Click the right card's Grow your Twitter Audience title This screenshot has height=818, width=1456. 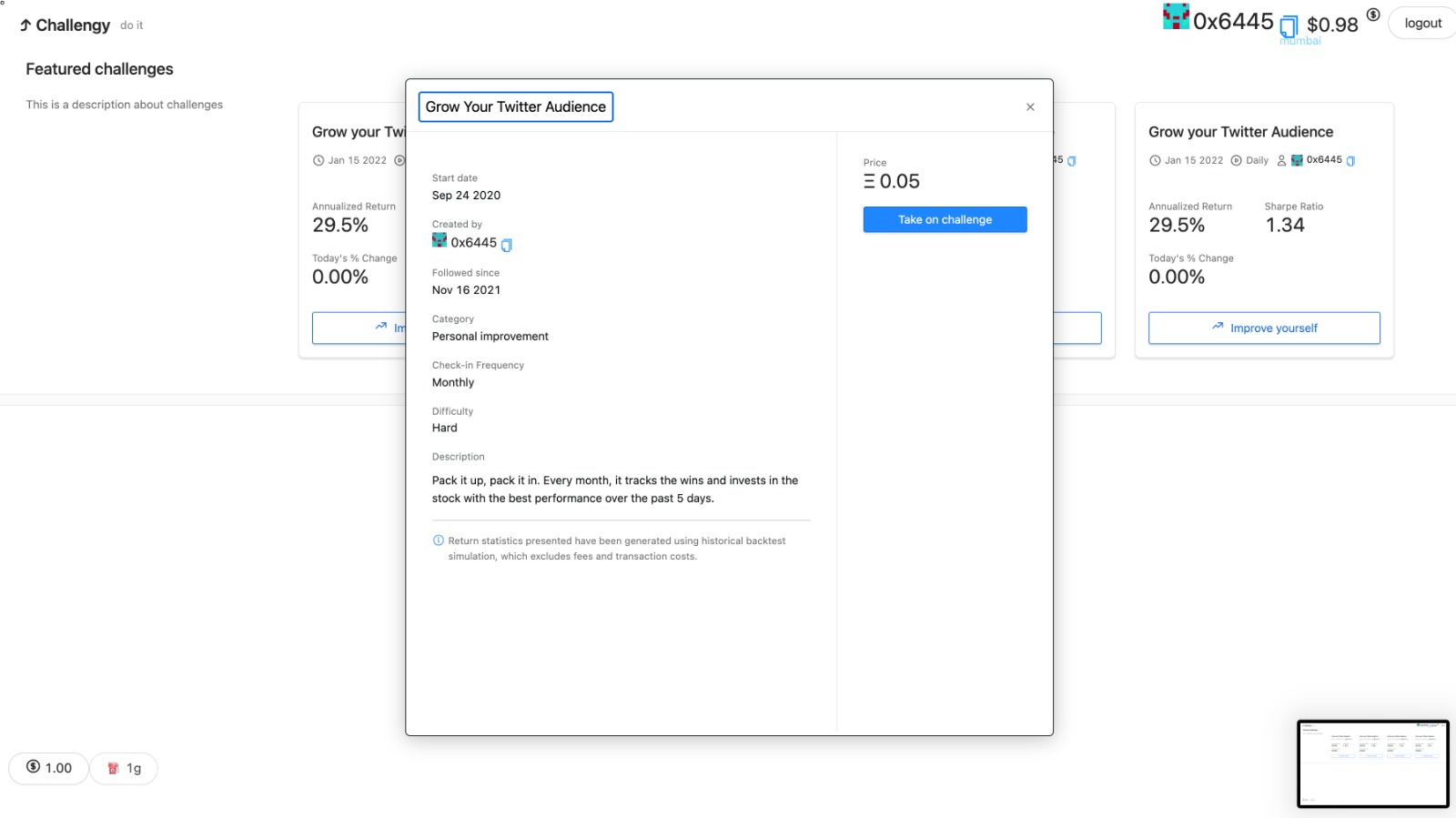click(1240, 132)
